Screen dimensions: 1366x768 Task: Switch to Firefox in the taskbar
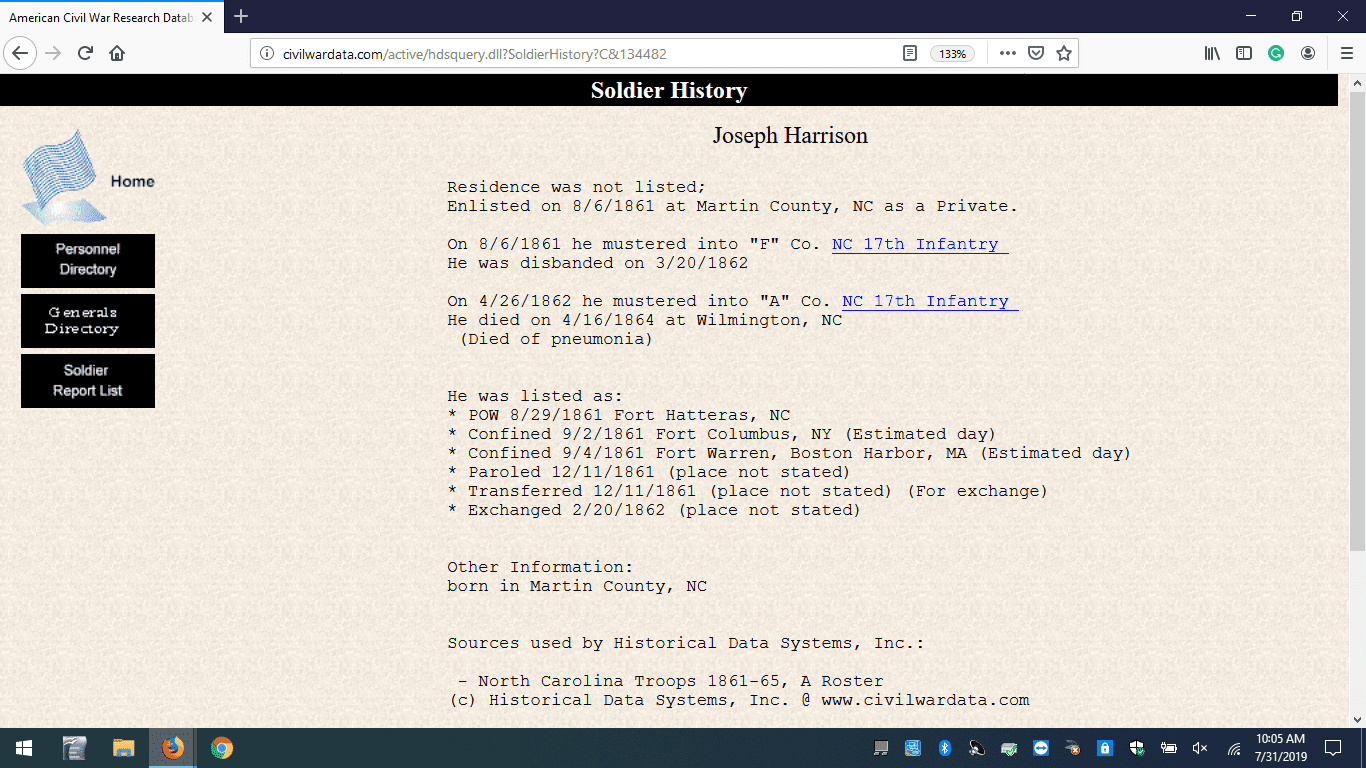tap(173, 748)
